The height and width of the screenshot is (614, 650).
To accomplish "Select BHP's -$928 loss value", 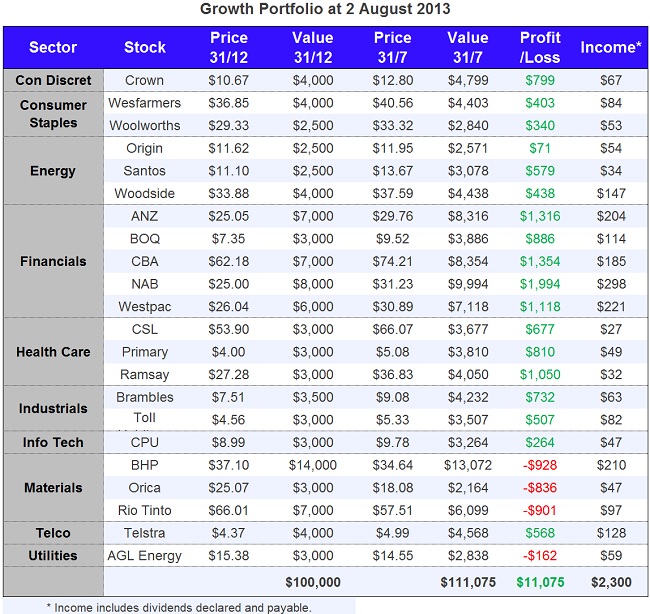I will pyautogui.click(x=540, y=465).
